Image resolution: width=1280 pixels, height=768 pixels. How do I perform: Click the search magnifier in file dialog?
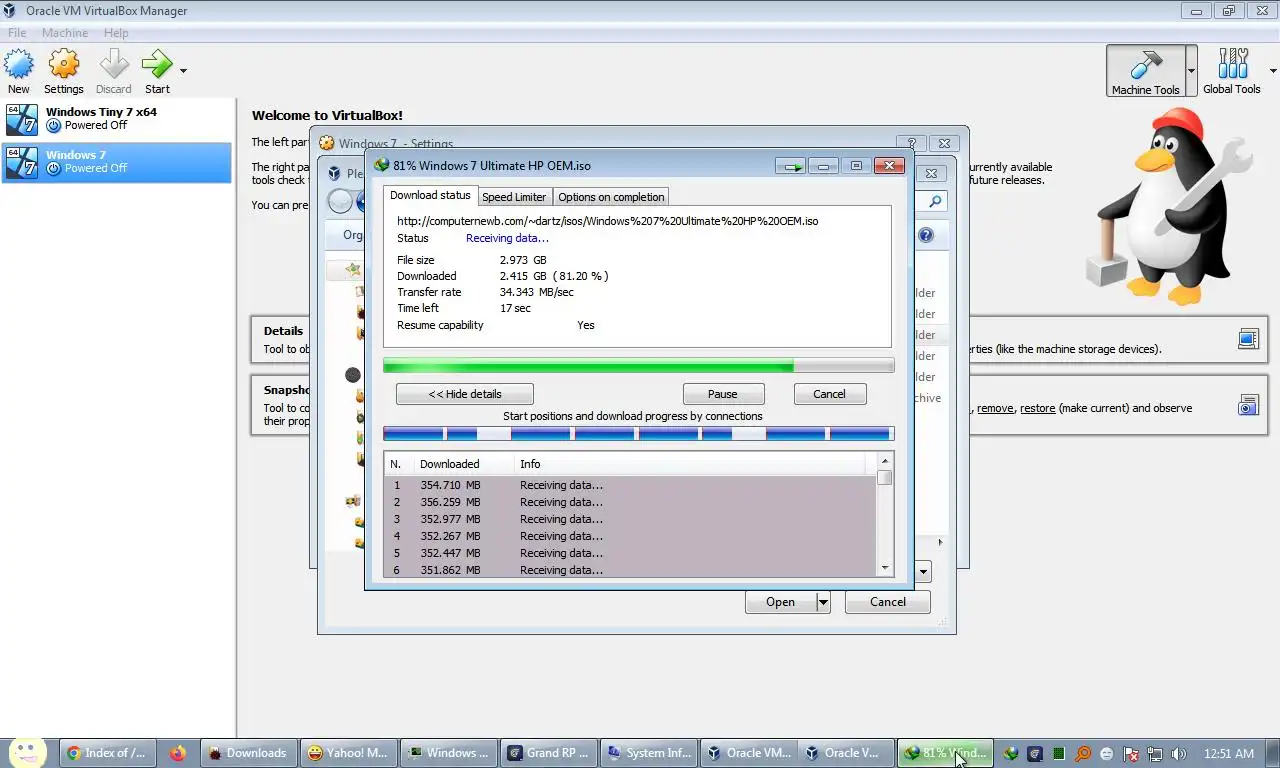tap(935, 201)
